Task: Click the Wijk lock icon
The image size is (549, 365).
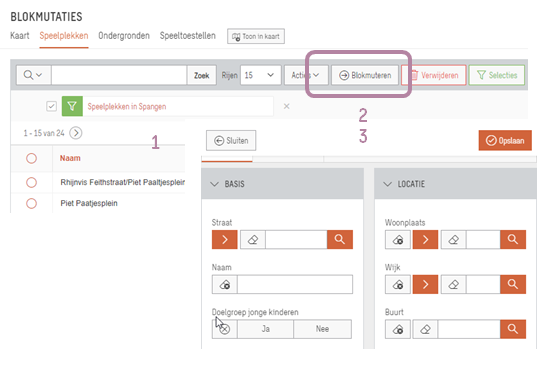Action: (398, 284)
